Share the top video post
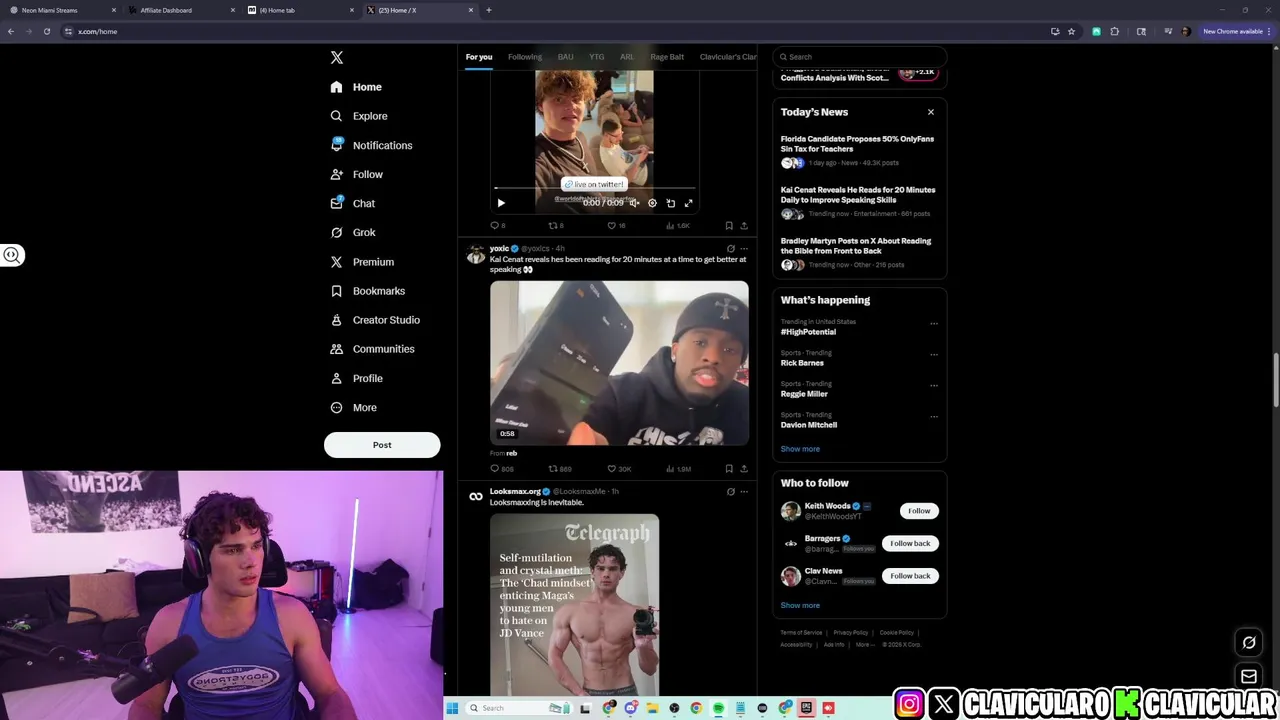Viewport: 1280px width, 720px height. (744, 226)
